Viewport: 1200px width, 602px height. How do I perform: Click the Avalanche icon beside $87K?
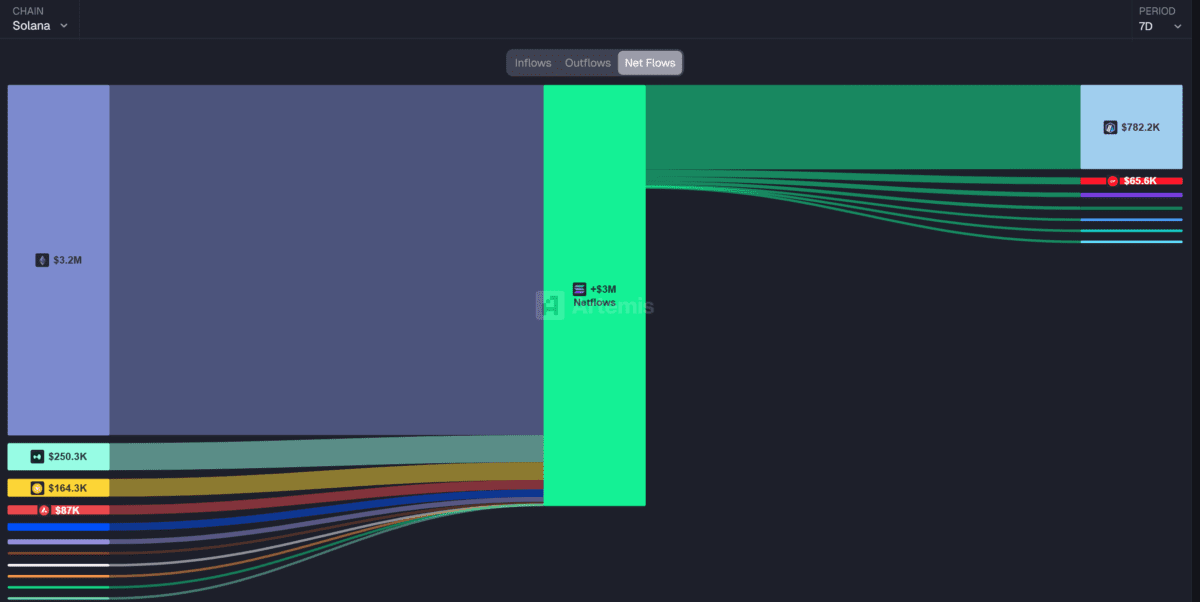44,510
